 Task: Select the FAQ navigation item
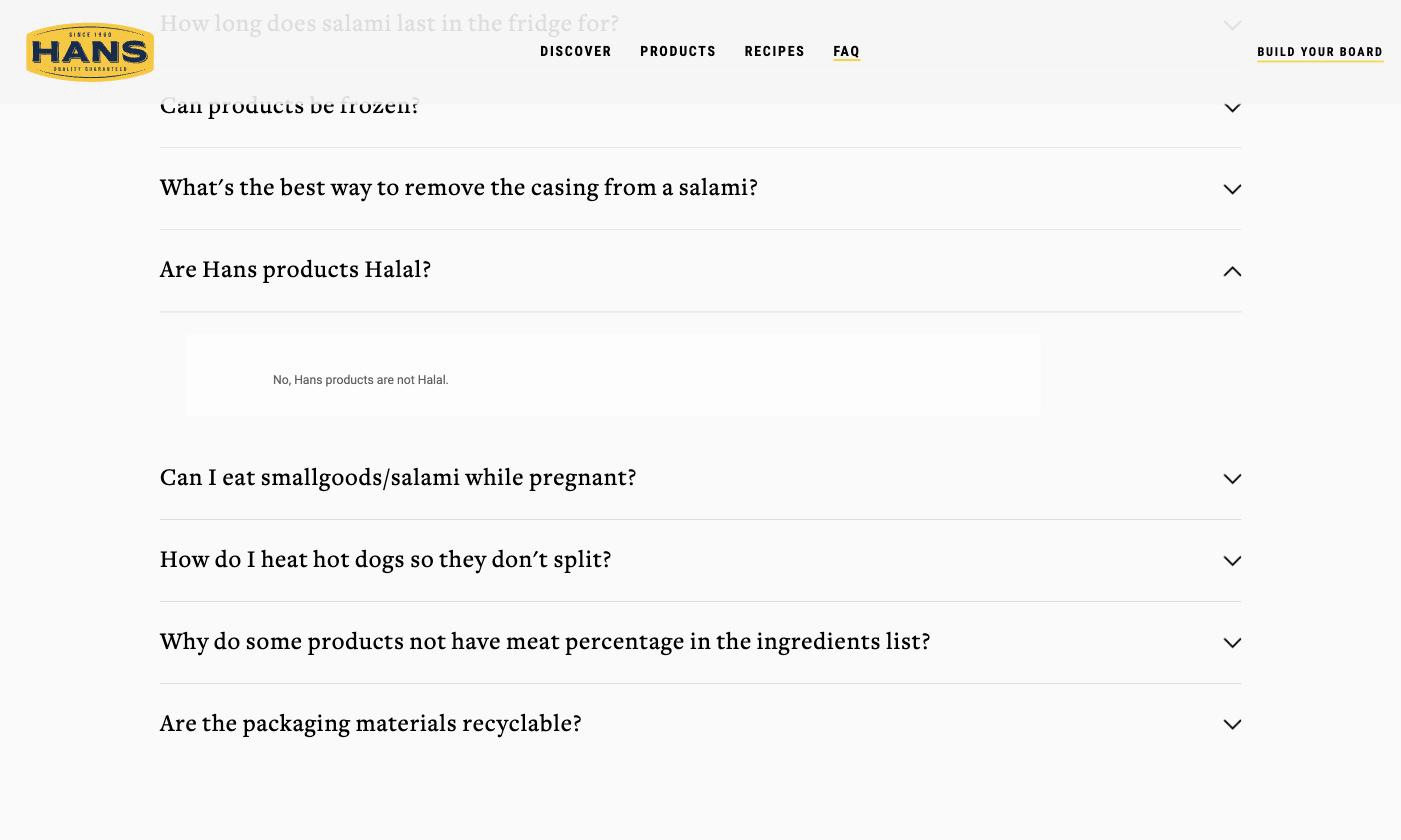[847, 52]
